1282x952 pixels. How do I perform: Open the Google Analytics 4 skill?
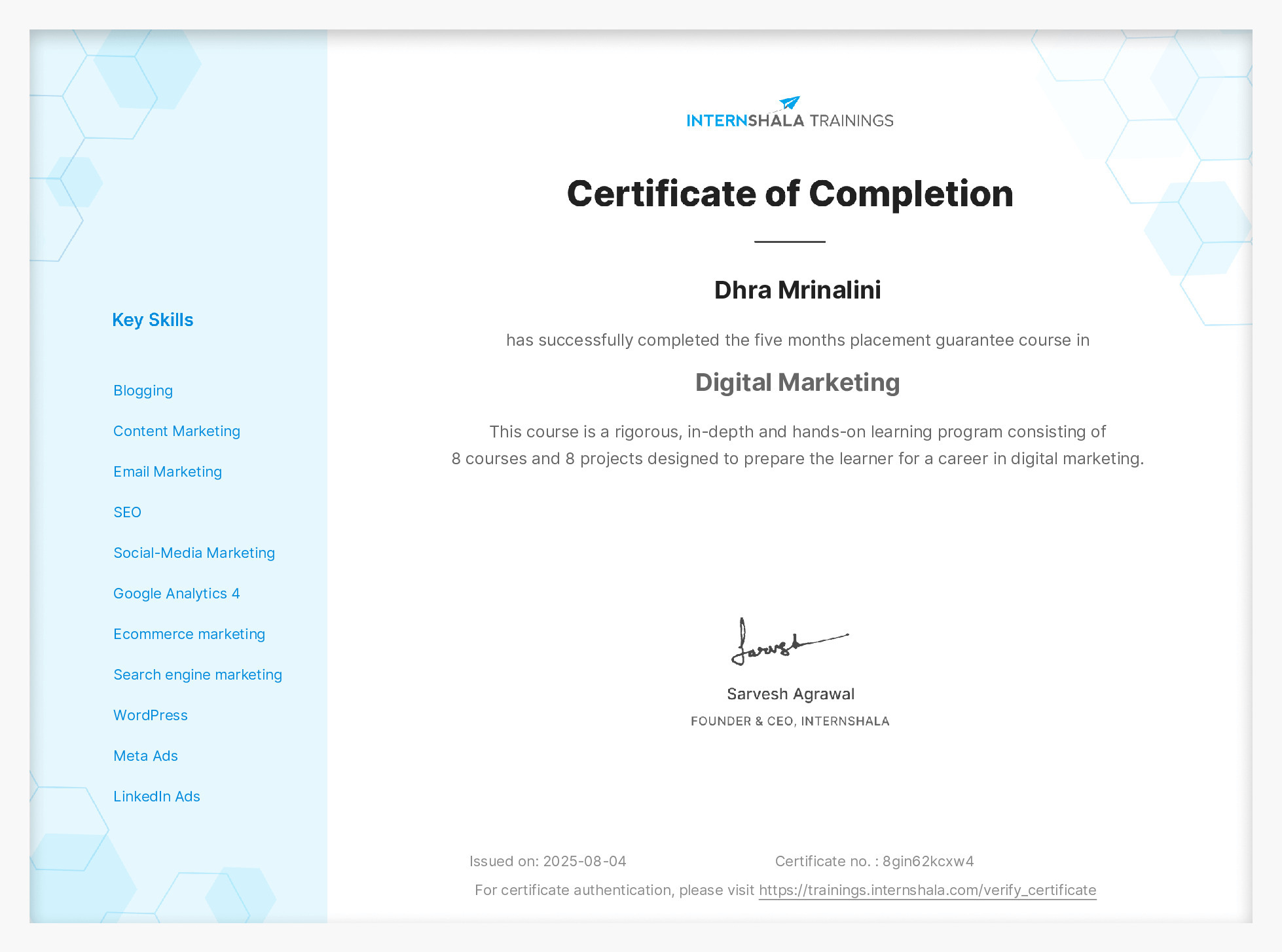177,593
